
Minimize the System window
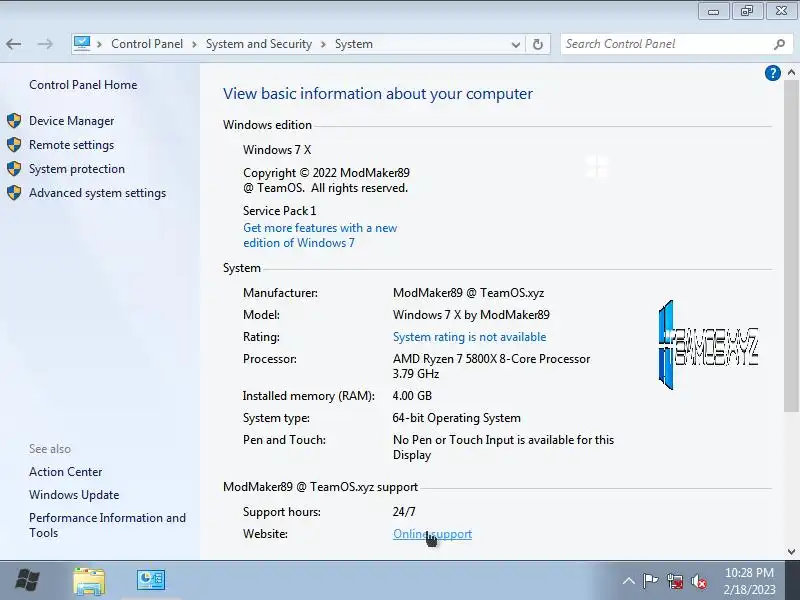tap(713, 11)
